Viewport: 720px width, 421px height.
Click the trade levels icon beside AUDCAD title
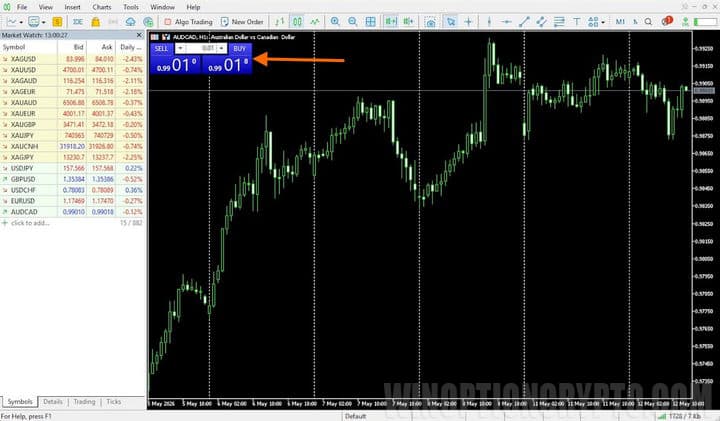point(166,37)
